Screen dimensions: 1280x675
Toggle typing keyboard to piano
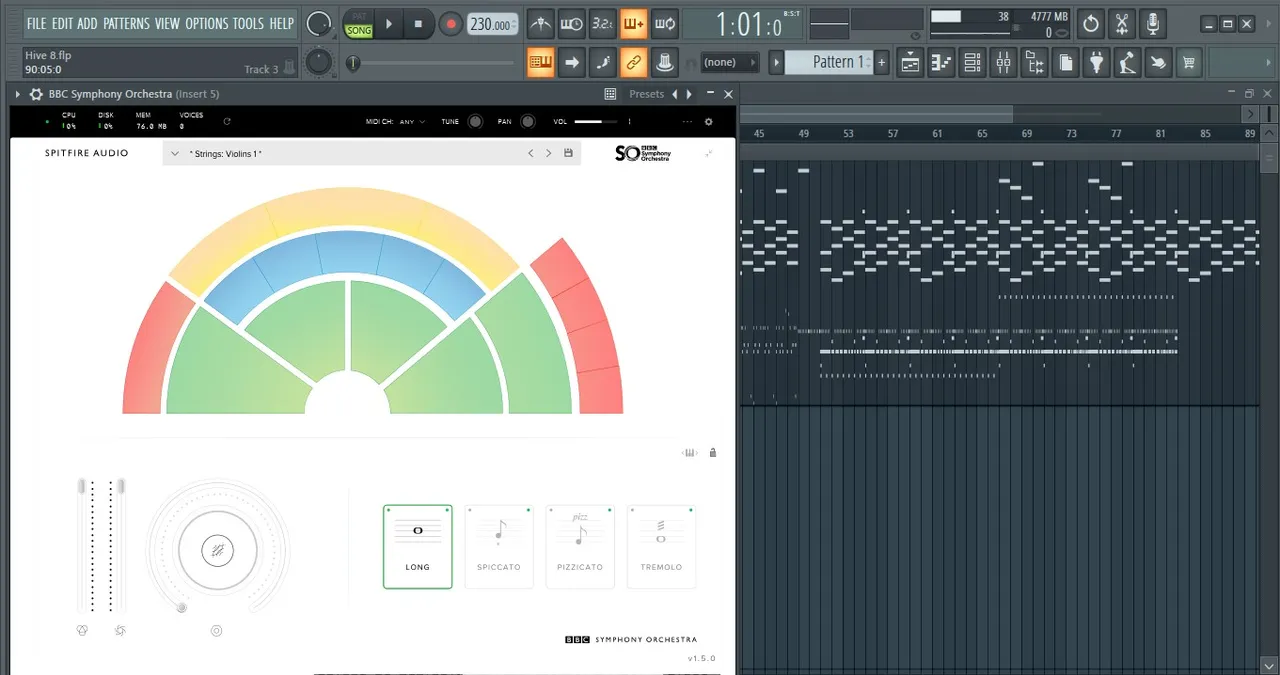point(541,62)
